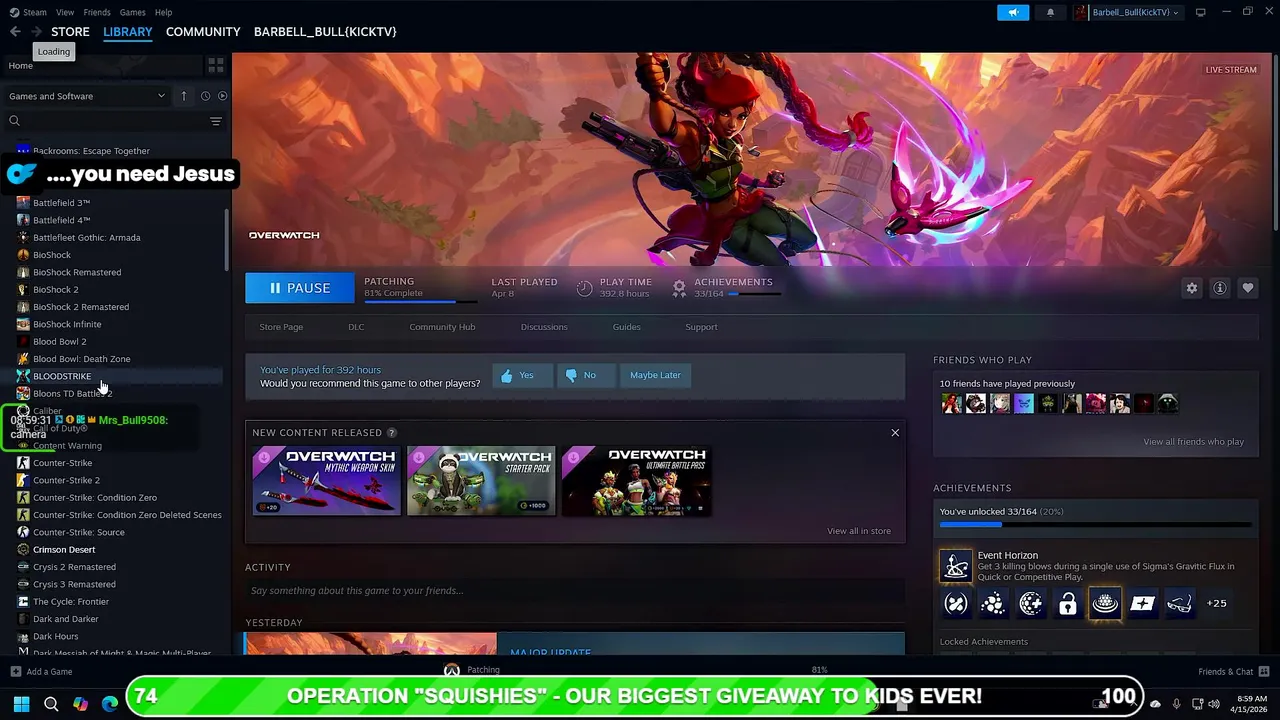Click the announcements megaphone icon
The image size is (1280, 720).
pos(1012,12)
